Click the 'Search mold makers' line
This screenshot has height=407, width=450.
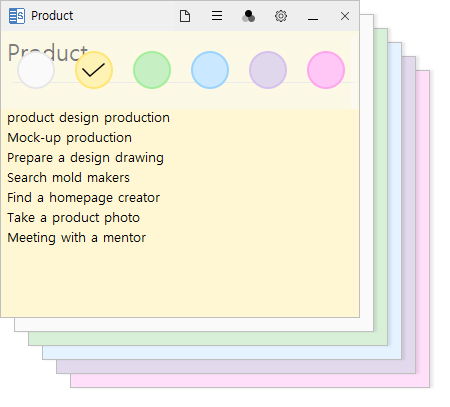pos(69,178)
